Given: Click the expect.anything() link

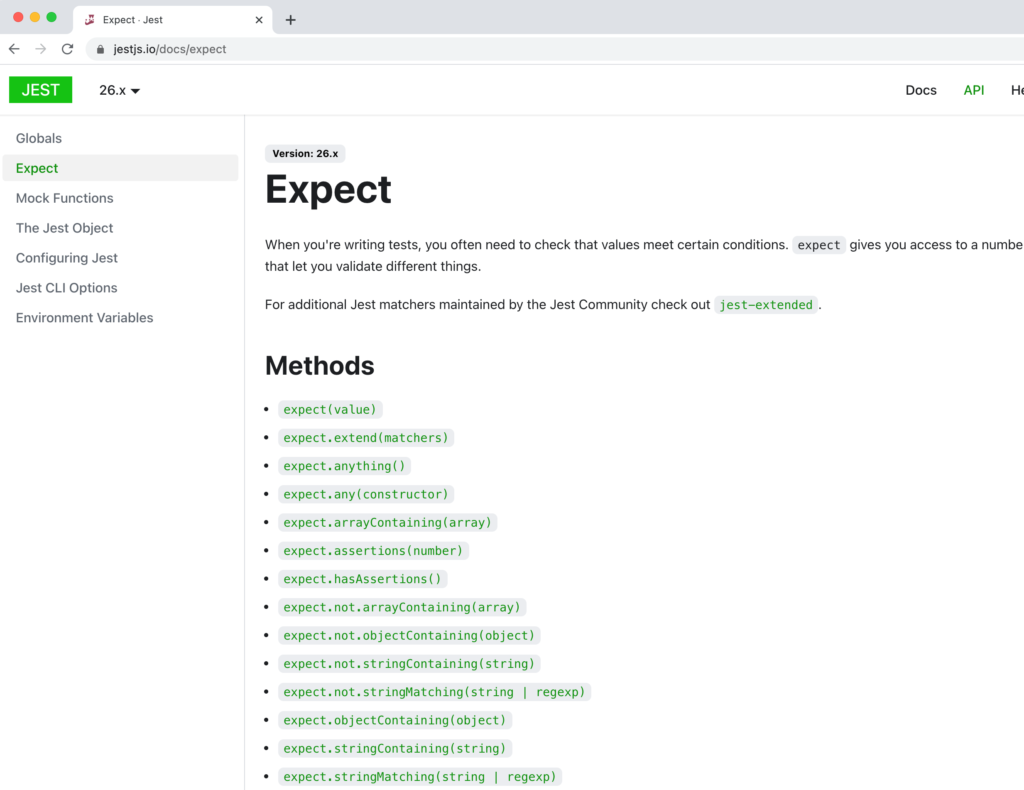Looking at the screenshot, I should pos(344,466).
